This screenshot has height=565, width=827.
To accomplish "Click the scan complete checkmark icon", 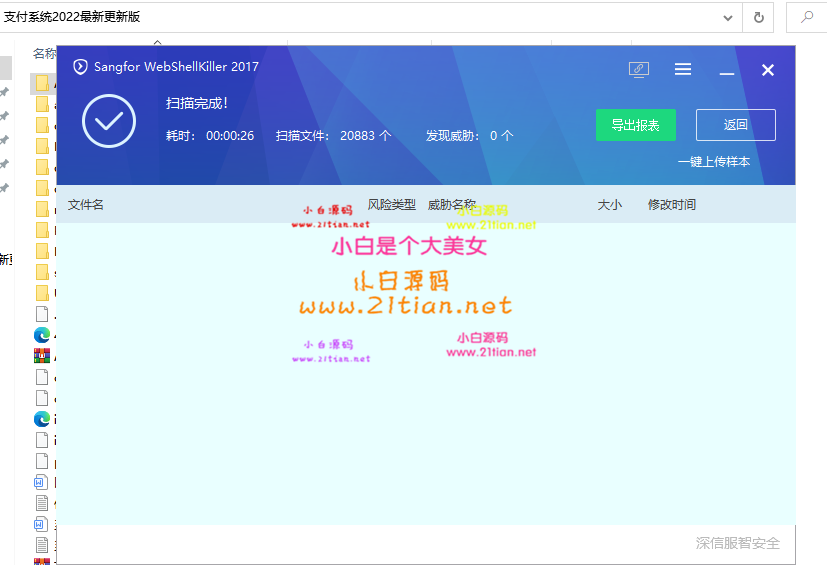I will 109,121.
